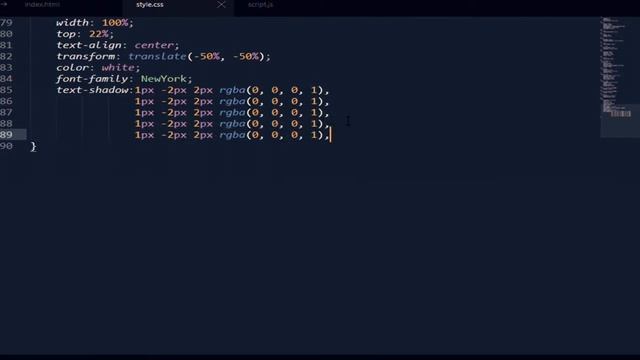Click the transform property name

(86, 56)
